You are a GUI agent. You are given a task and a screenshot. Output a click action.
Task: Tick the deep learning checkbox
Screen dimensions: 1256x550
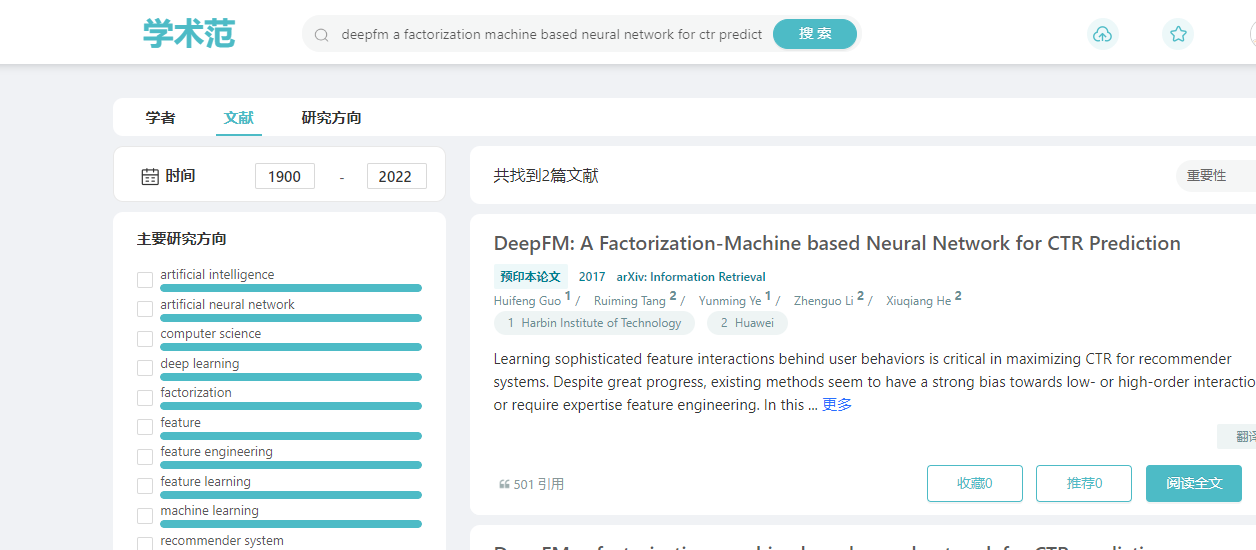point(145,368)
